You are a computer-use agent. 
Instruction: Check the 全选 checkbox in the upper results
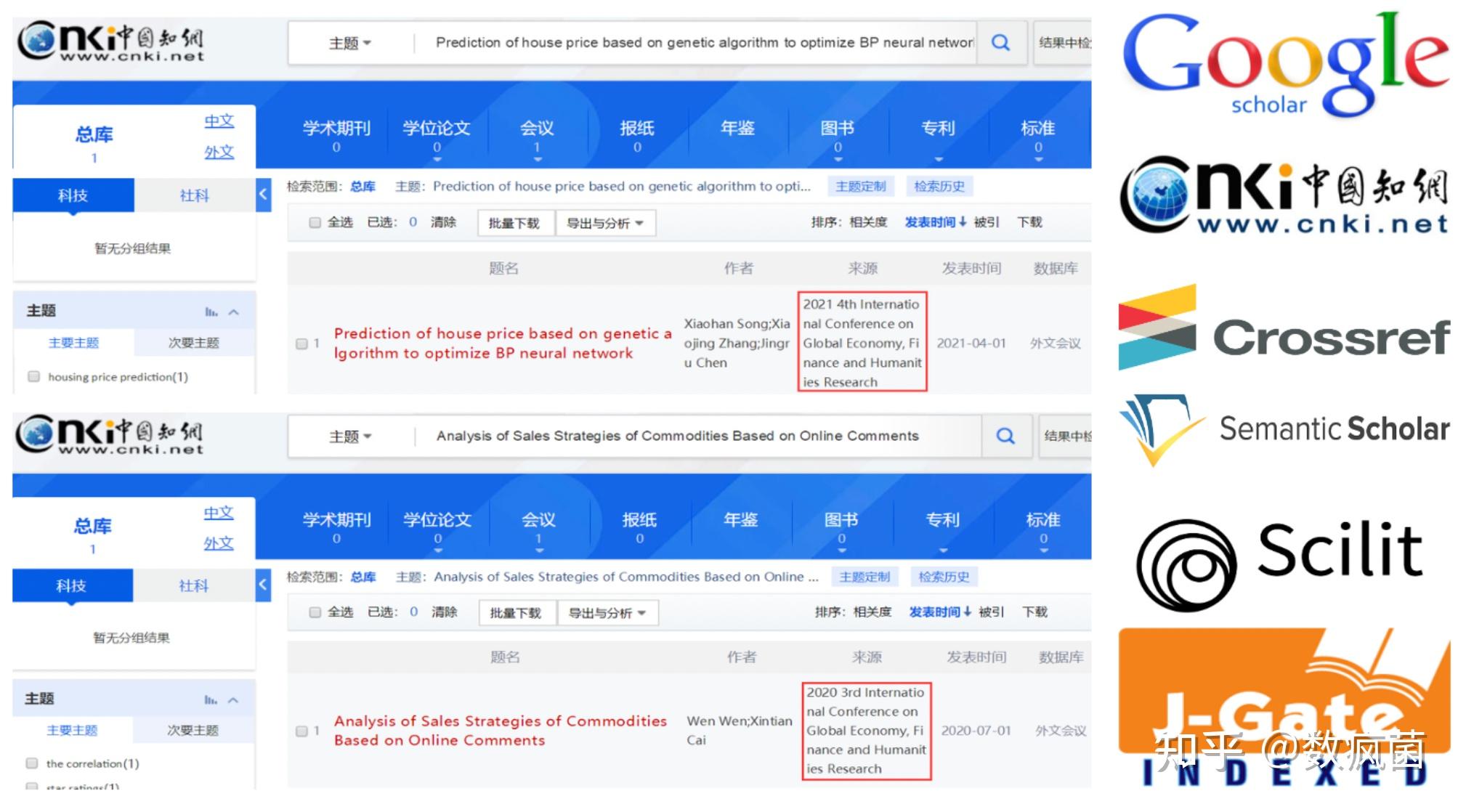(x=315, y=222)
